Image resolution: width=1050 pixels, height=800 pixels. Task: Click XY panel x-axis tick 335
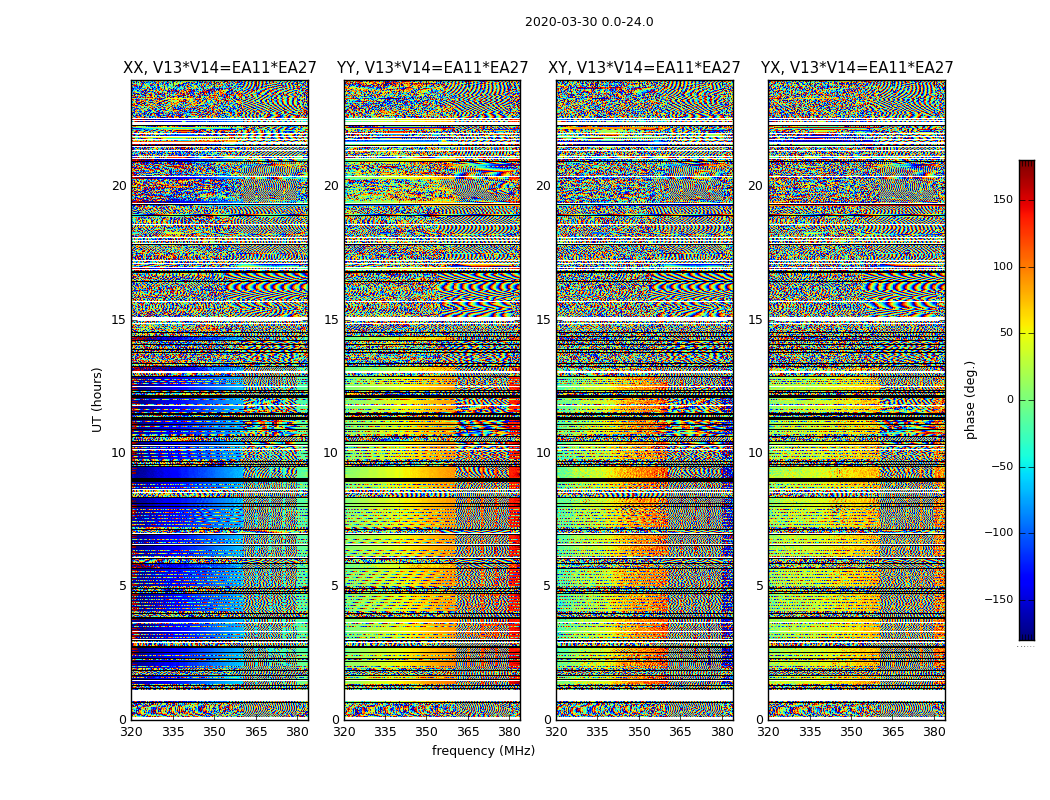(x=597, y=732)
